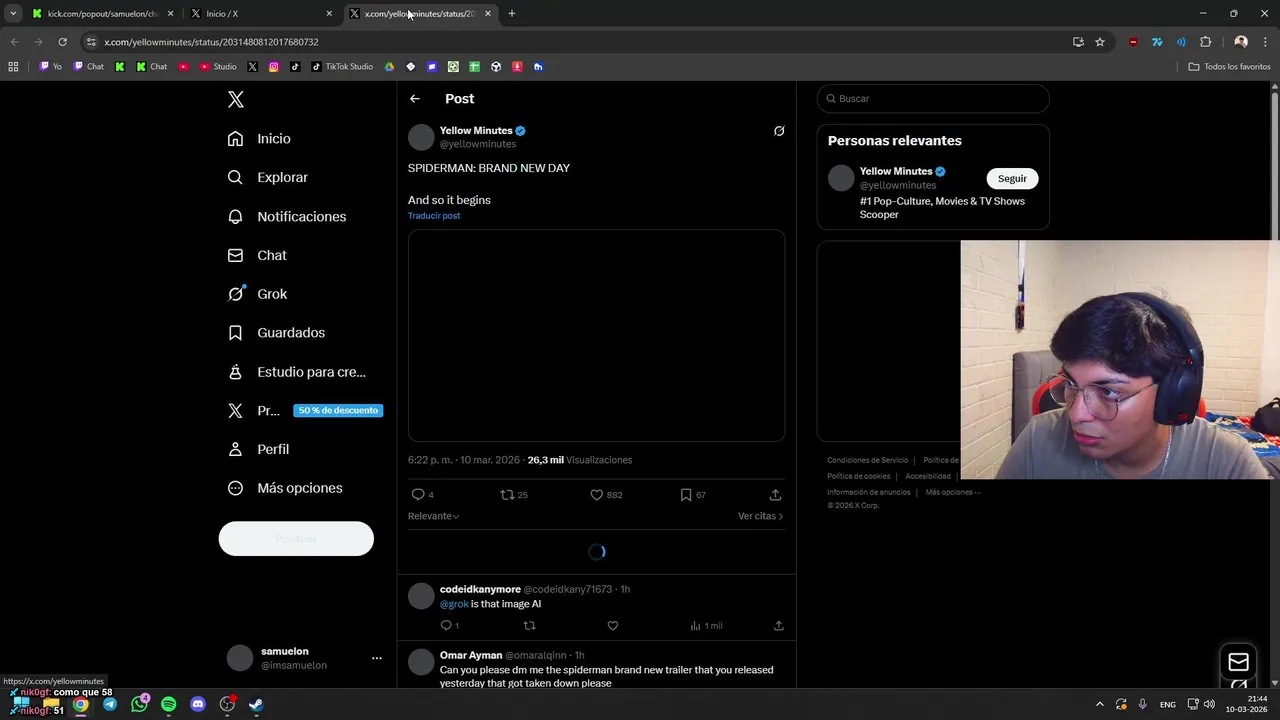Open Discord from the taskbar
Screen dimensions: 1280x720
coord(198,704)
